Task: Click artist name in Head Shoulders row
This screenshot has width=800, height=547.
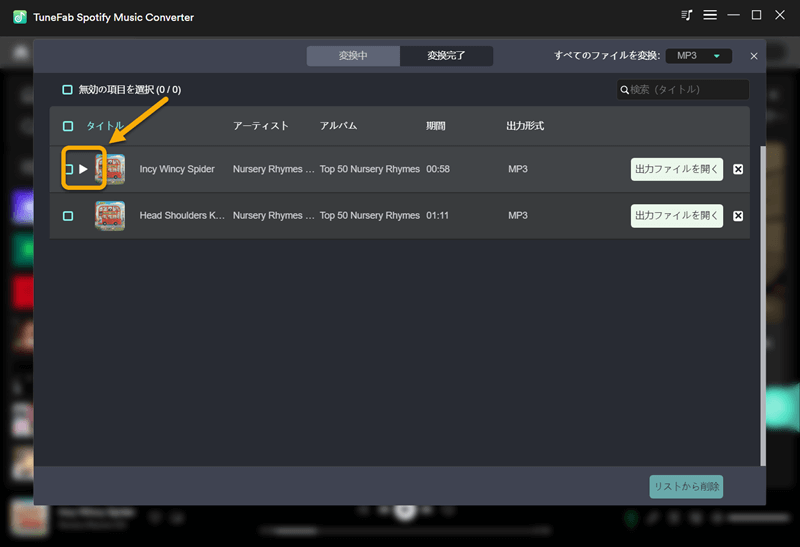Action: pos(273,215)
